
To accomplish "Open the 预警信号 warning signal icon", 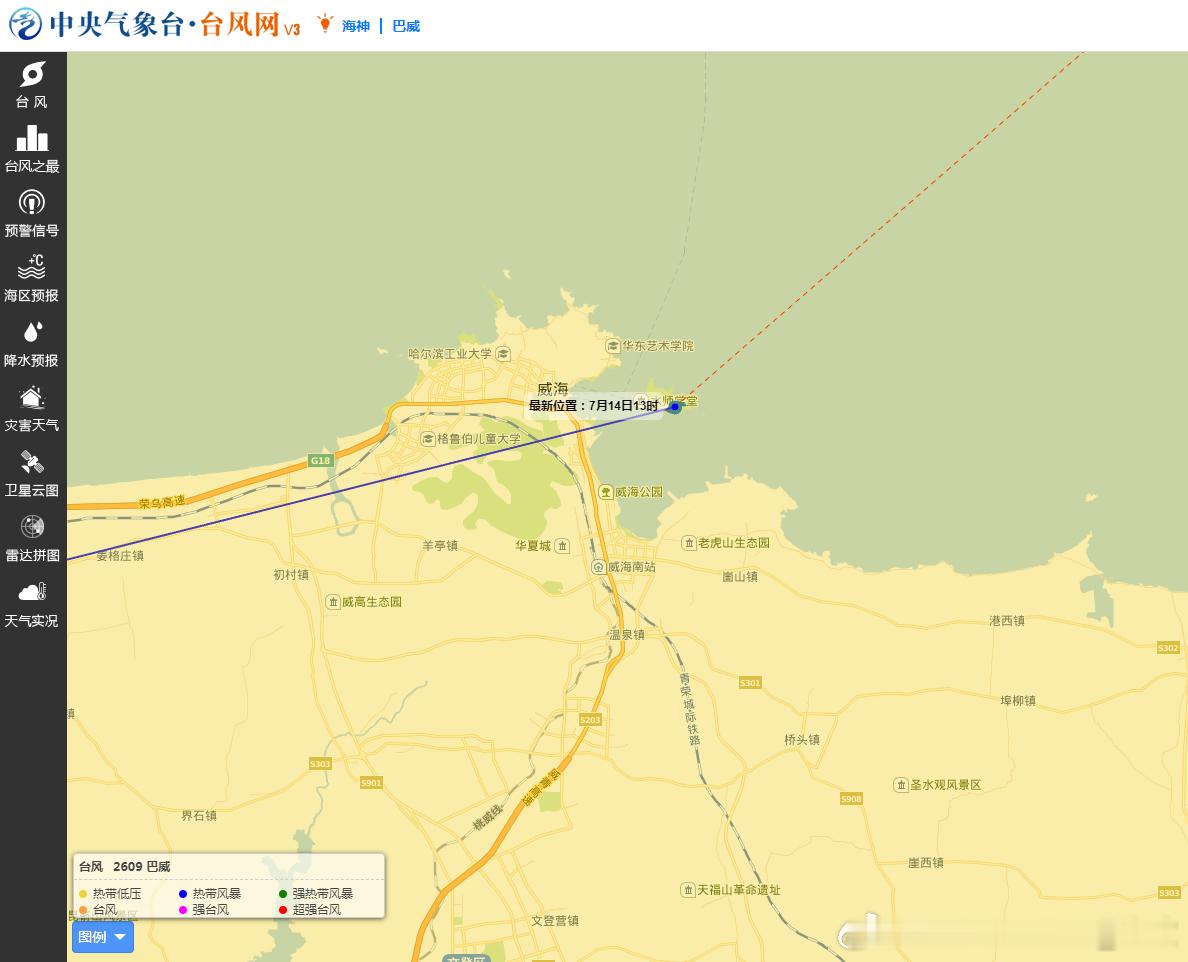I will (32, 202).
